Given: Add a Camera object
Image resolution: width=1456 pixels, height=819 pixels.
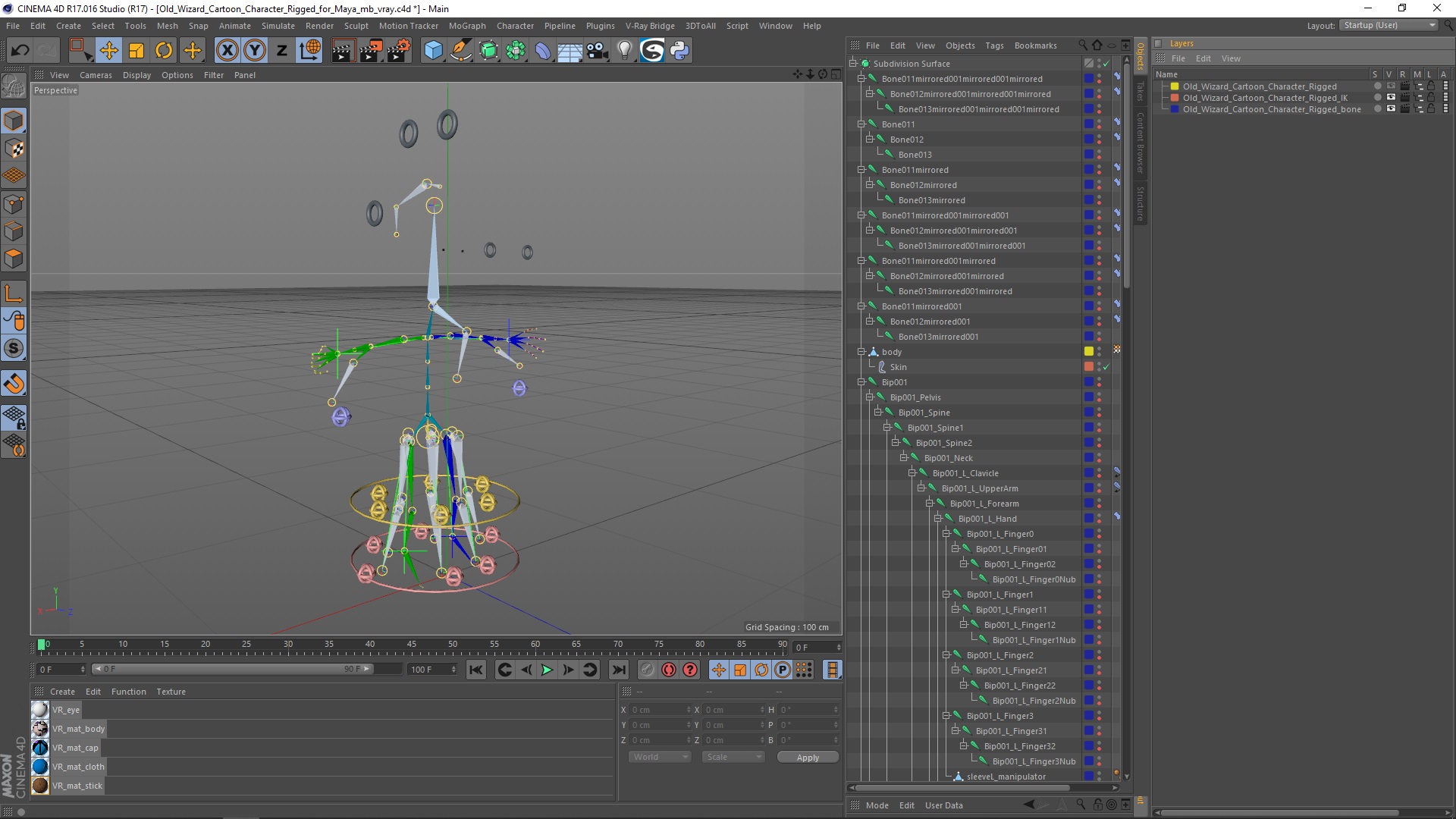Looking at the screenshot, I should pyautogui.click(x=598, y=51).
